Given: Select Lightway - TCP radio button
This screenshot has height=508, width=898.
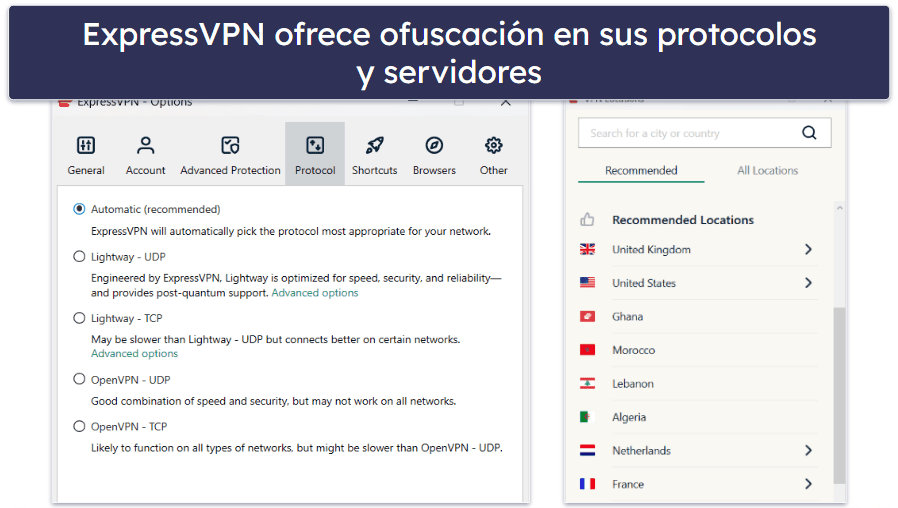Looking at the screenshot, I should [x=79, y=318].
